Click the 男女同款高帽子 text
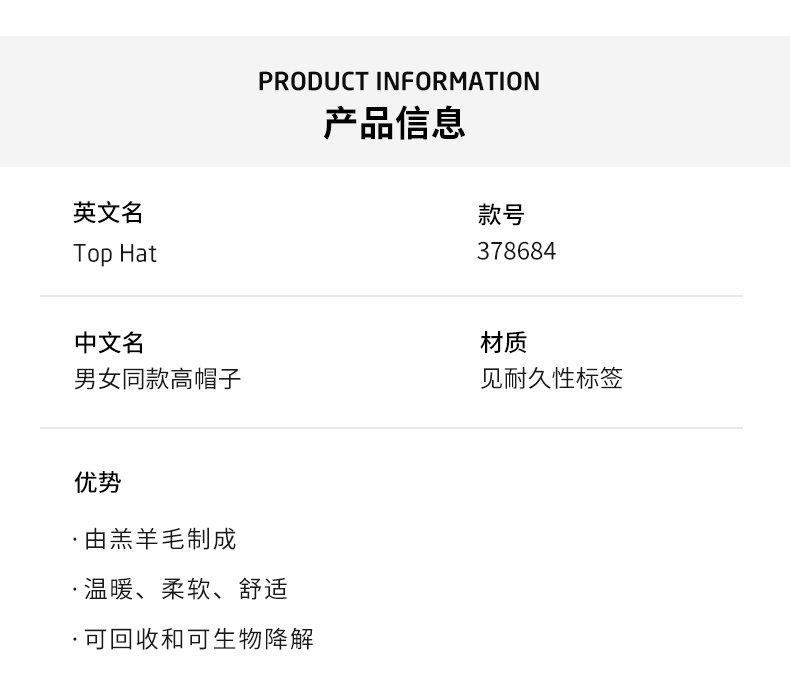 (x=157, y=379)
